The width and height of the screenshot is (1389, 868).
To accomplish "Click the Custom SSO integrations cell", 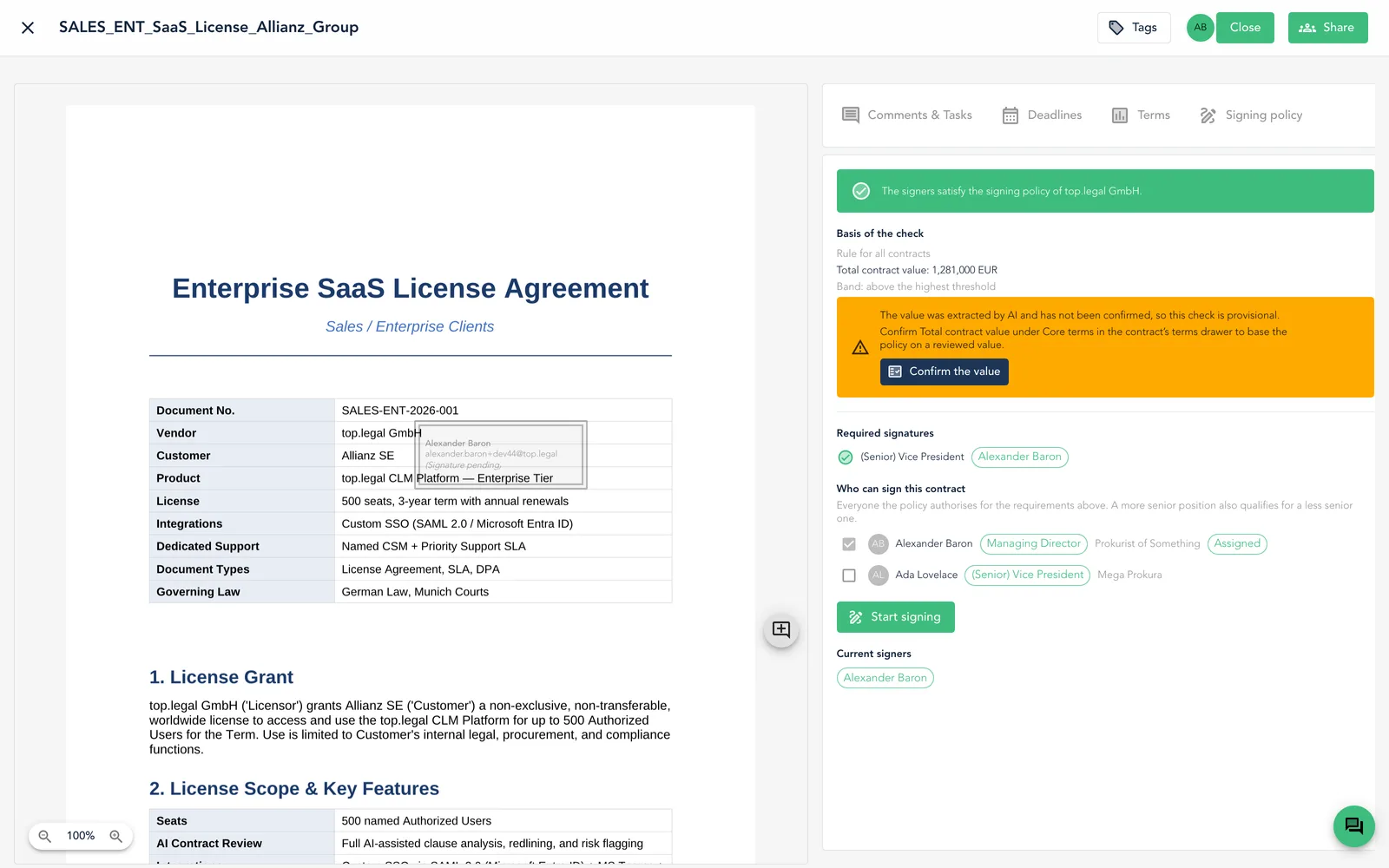I will coord(504,524).
